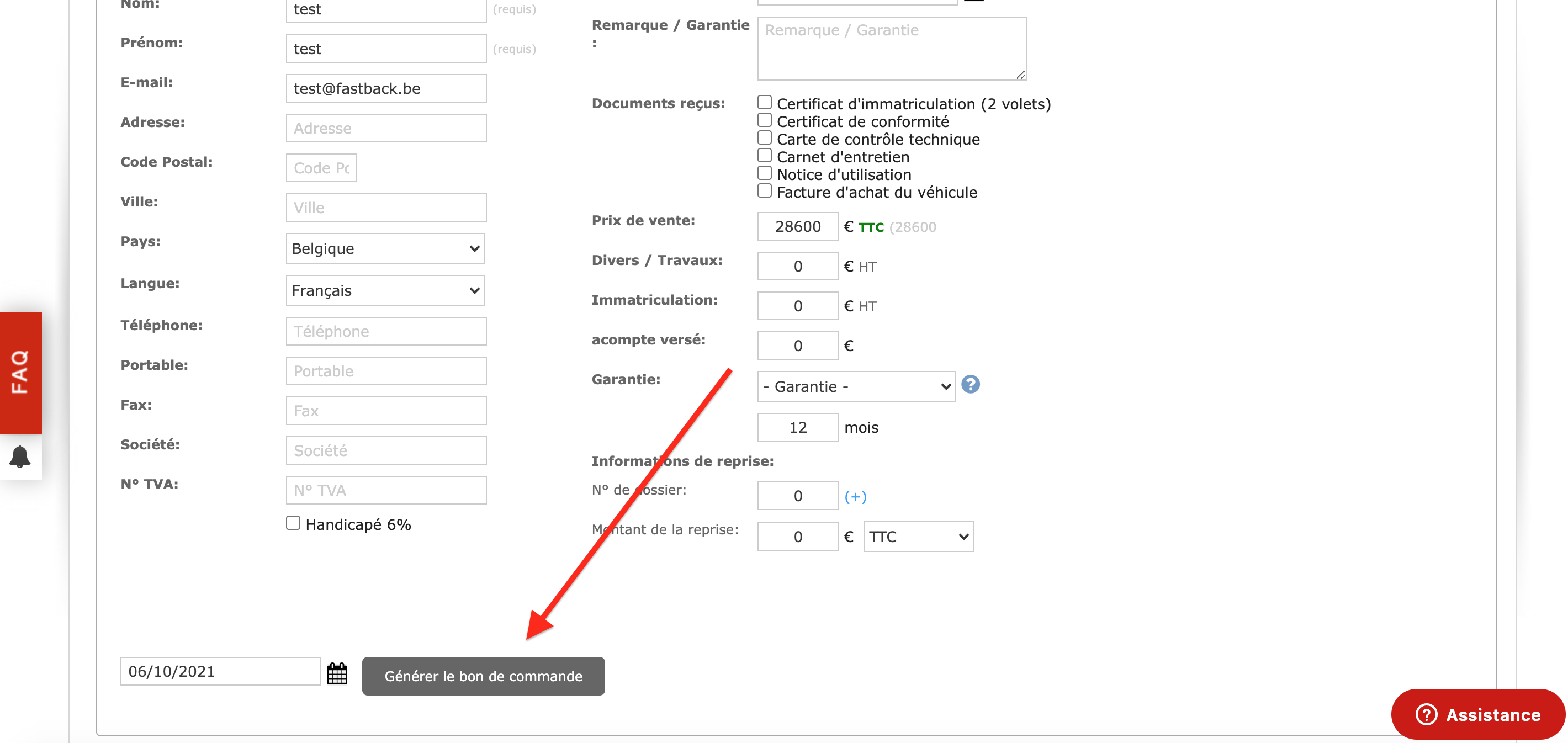Click the blue Garantie help question mark
This screenshot has width=1568, height=743.
click(970, 385)
